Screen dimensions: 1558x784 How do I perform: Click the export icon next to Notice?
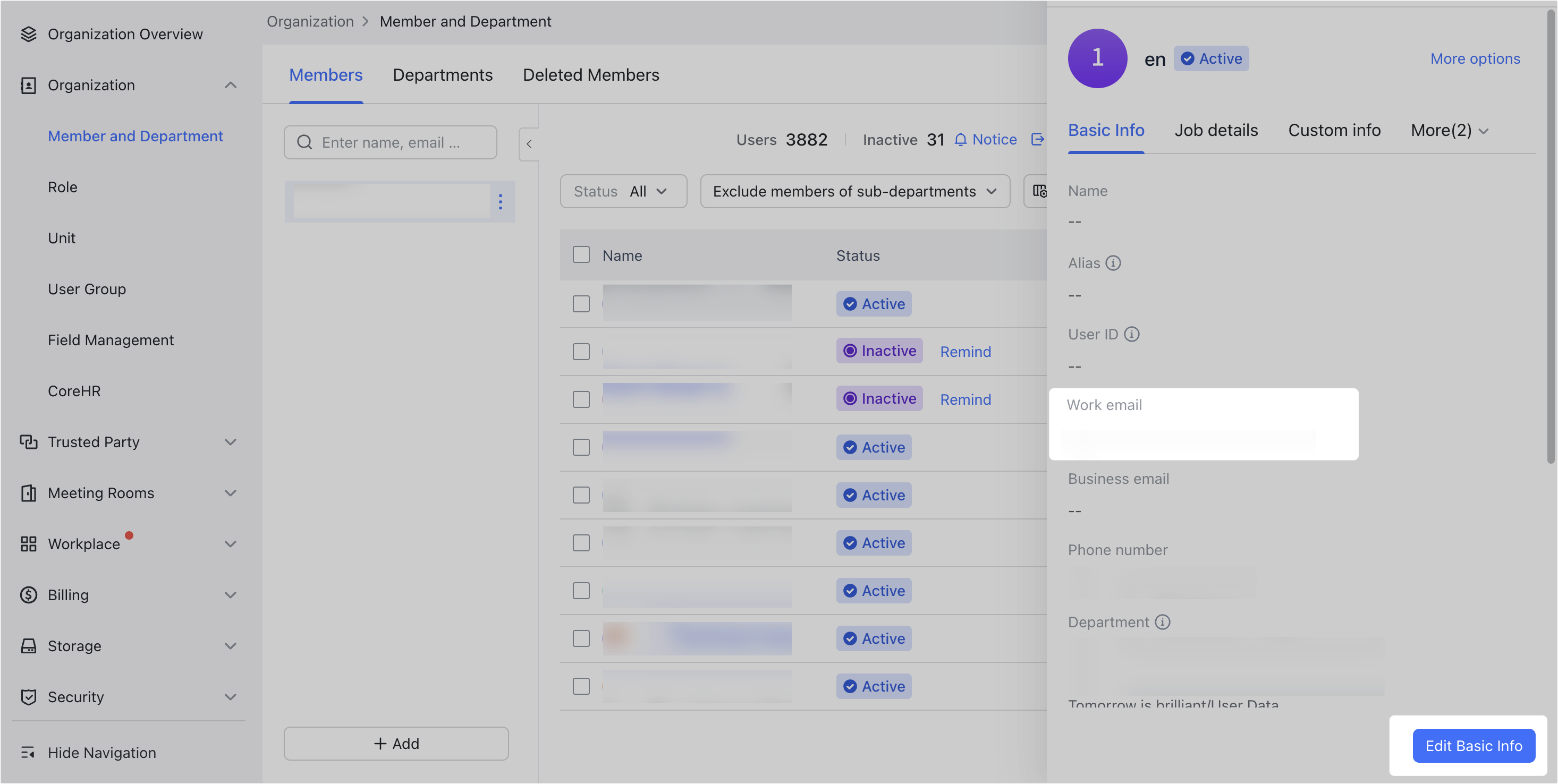coord(1038,140)
